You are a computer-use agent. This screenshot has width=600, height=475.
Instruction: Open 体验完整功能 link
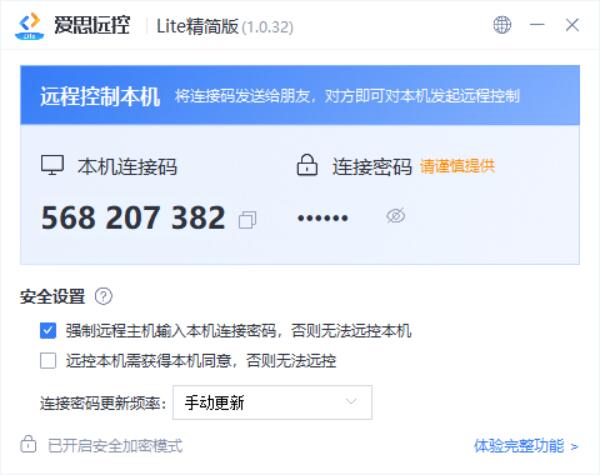(526, 446)
